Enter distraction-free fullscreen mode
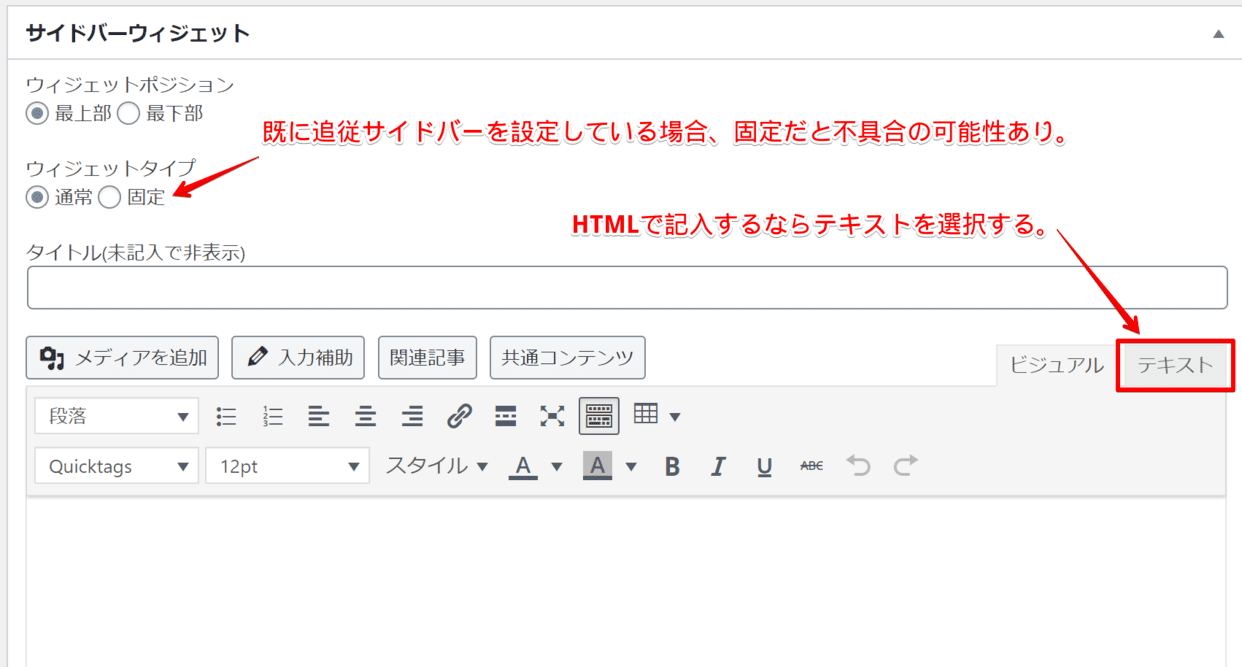The image size is (1242, 667). 552,416
